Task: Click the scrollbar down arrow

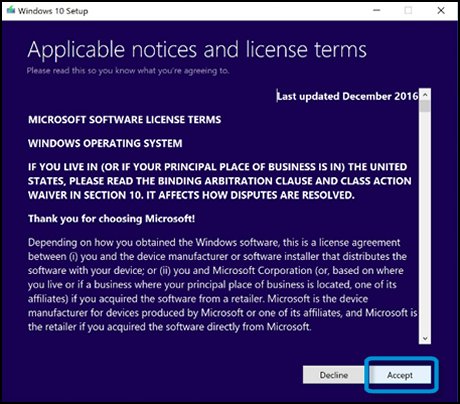Action: (x=425, y=338)
